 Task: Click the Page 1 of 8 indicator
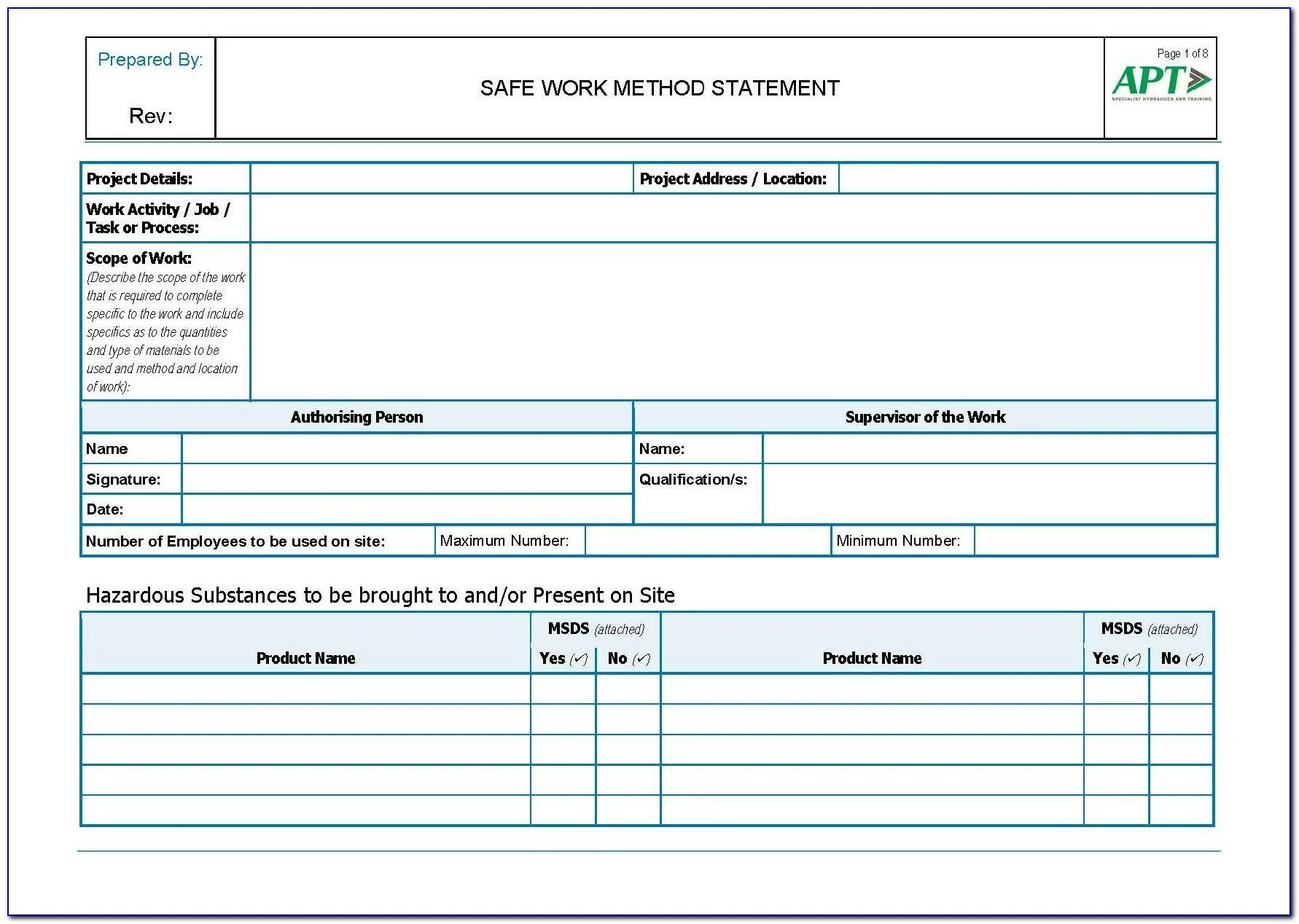click(1182, 53)
